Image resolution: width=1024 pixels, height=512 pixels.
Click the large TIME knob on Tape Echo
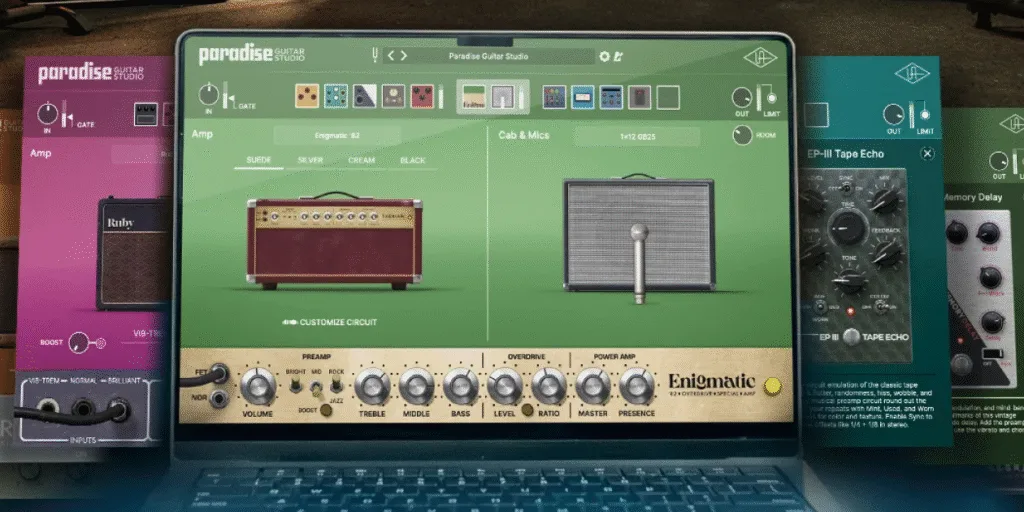click(x=848, y=228)
